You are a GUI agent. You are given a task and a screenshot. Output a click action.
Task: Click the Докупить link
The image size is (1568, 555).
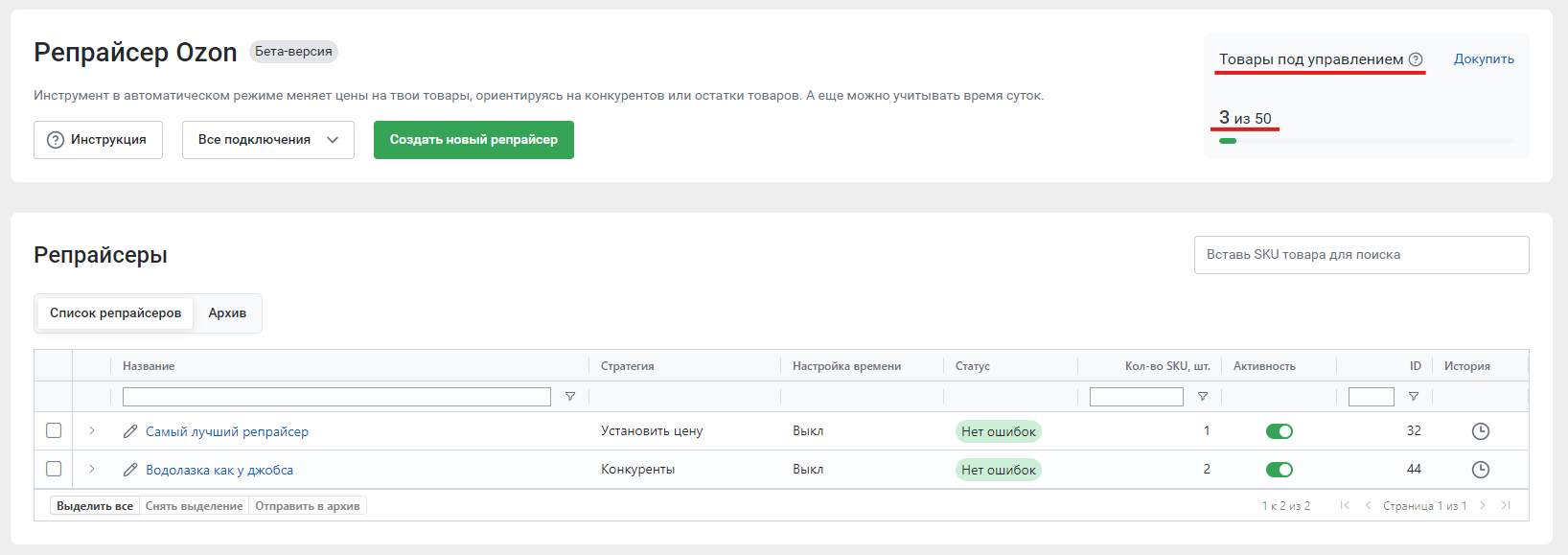1484,59
